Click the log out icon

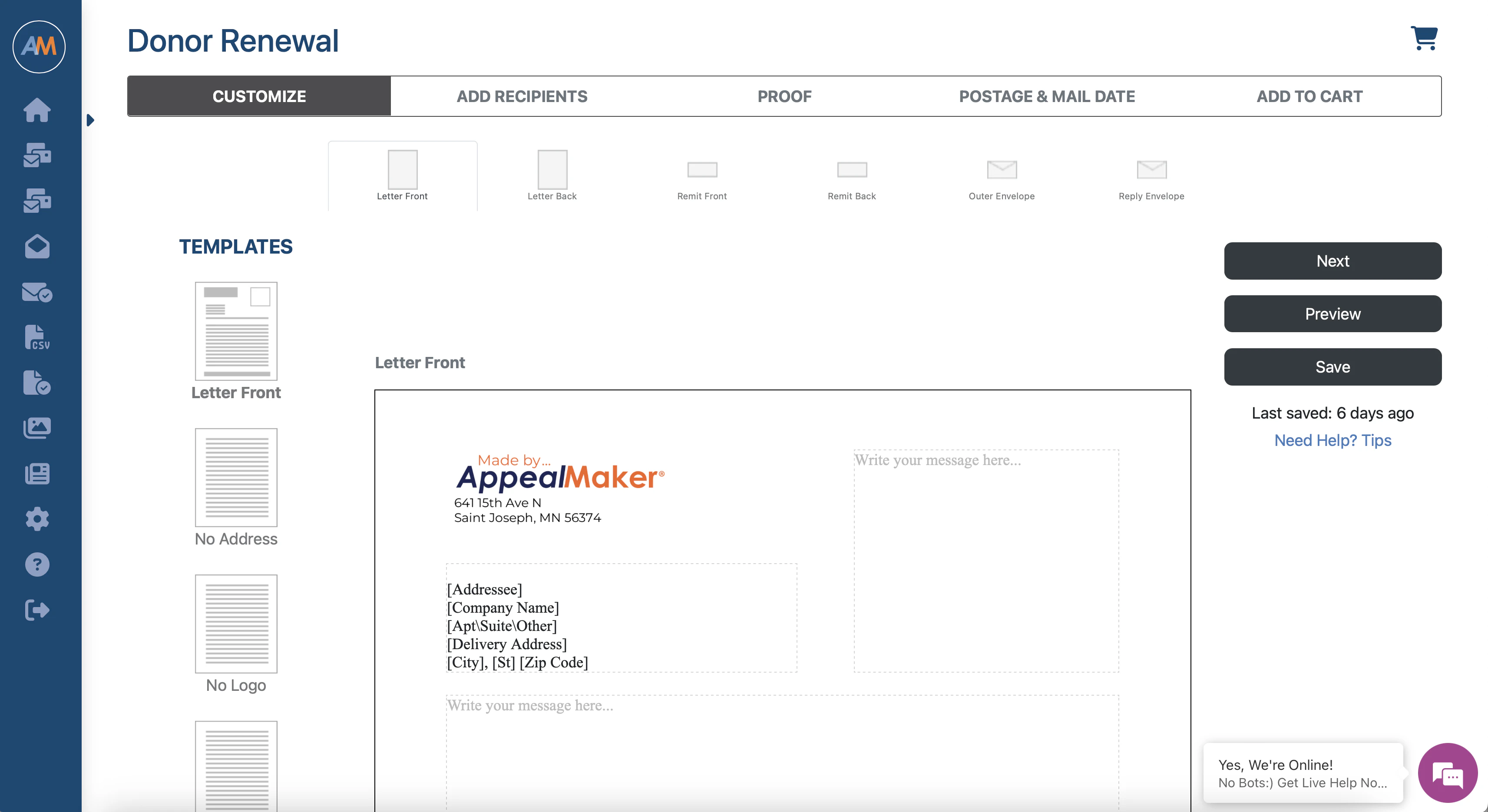tap(37, 611)
